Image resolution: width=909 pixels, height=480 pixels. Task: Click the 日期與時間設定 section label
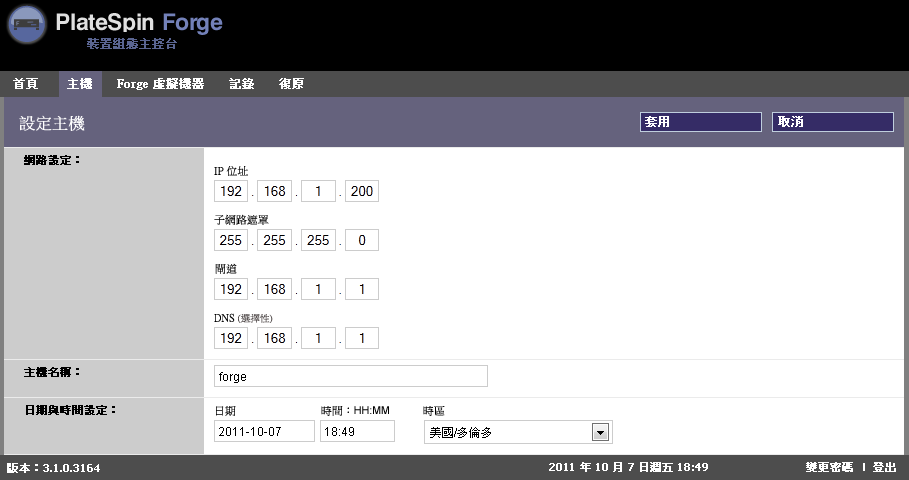[x=71, y=410]
